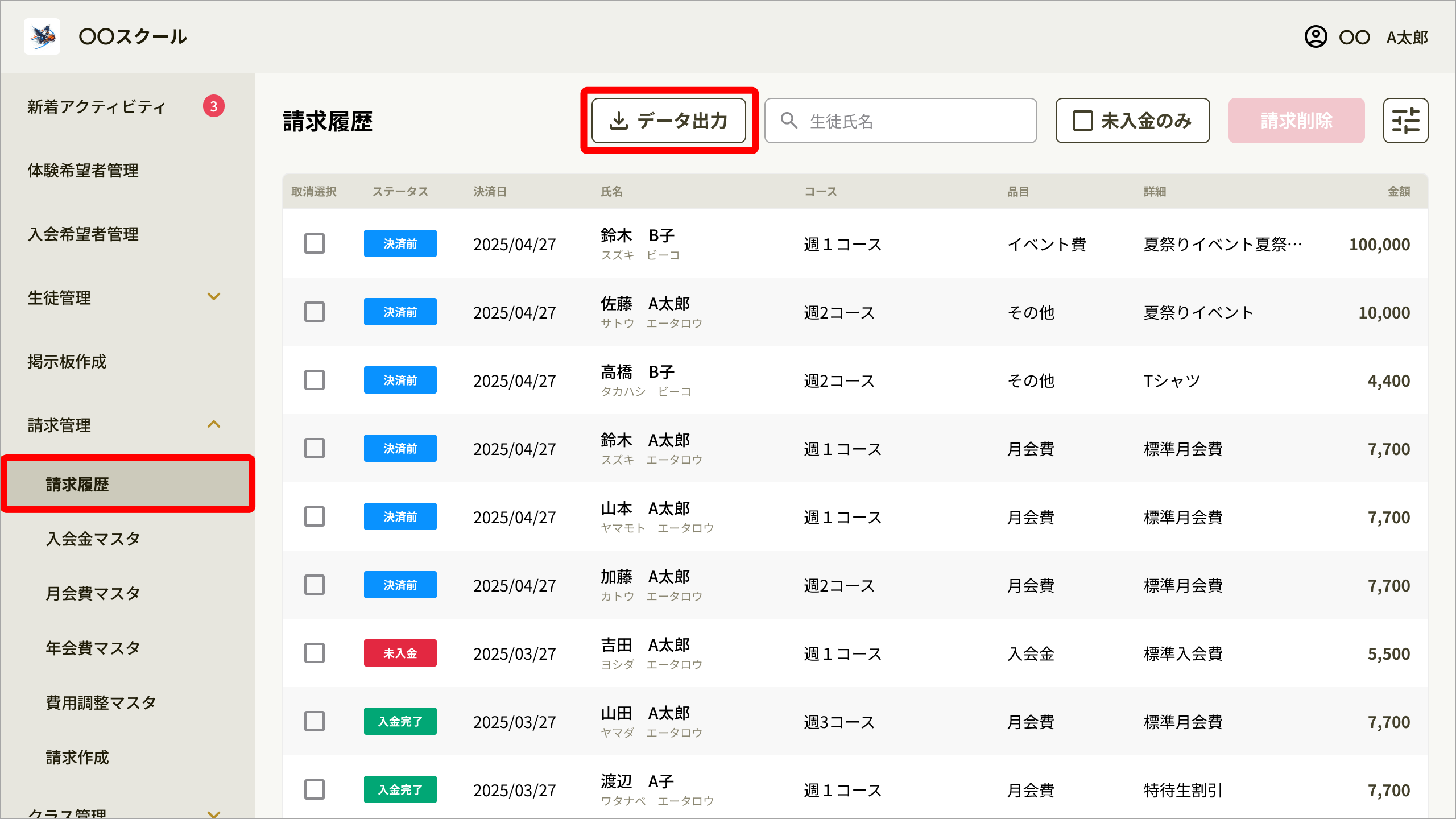Click 入金完了 badge for 山田 A太郎

(400, 721)
